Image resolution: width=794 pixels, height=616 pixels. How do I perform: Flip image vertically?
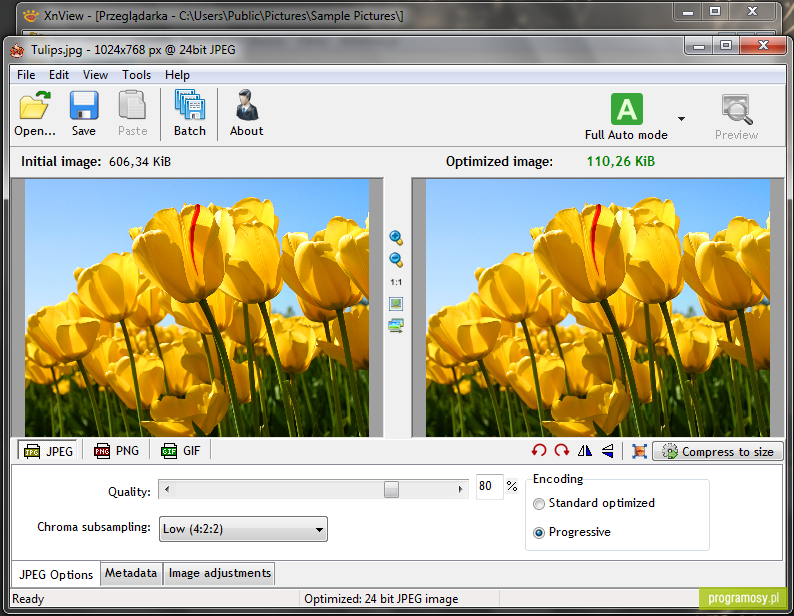608,450
